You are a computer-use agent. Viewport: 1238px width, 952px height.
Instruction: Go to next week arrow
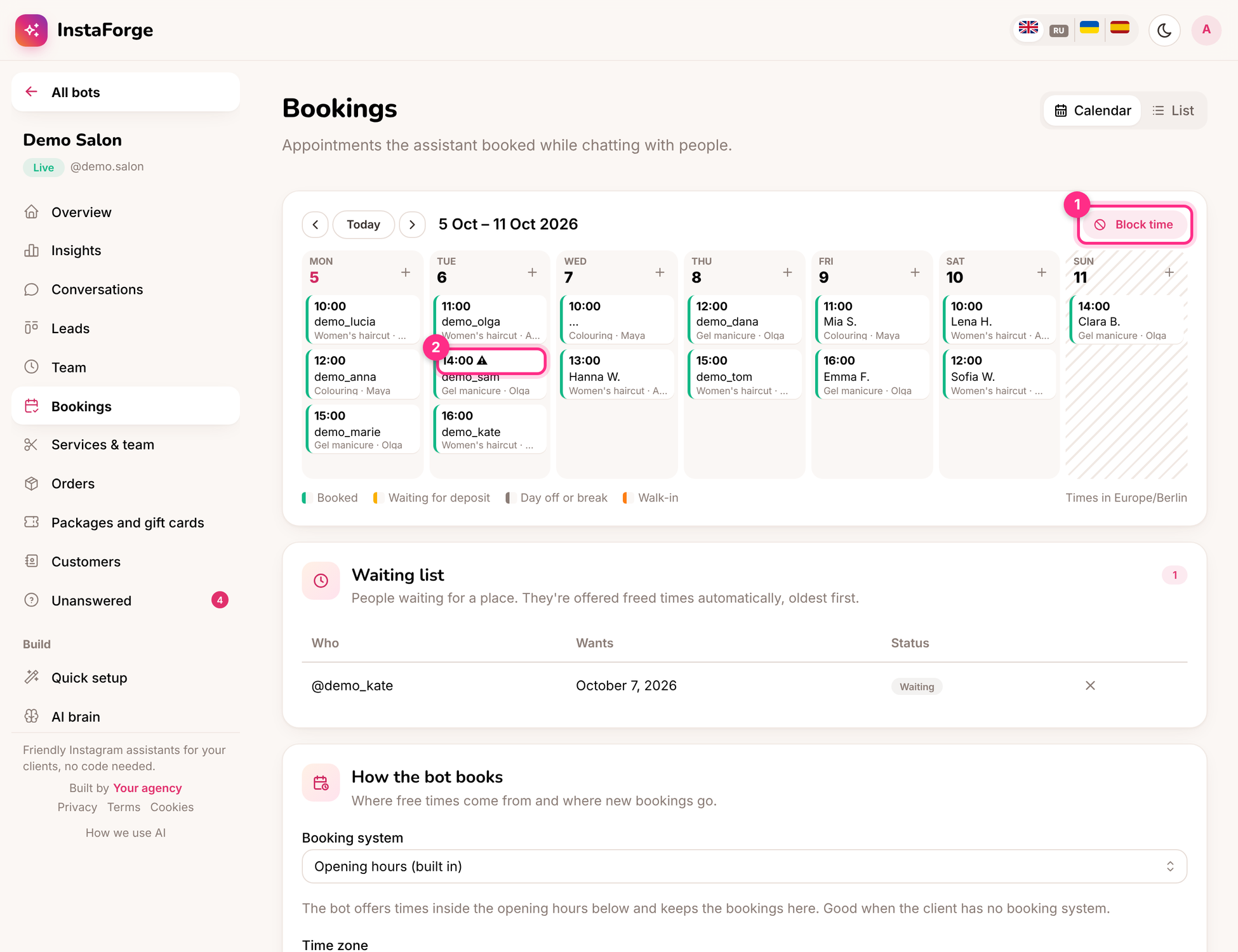coord(412,225)
